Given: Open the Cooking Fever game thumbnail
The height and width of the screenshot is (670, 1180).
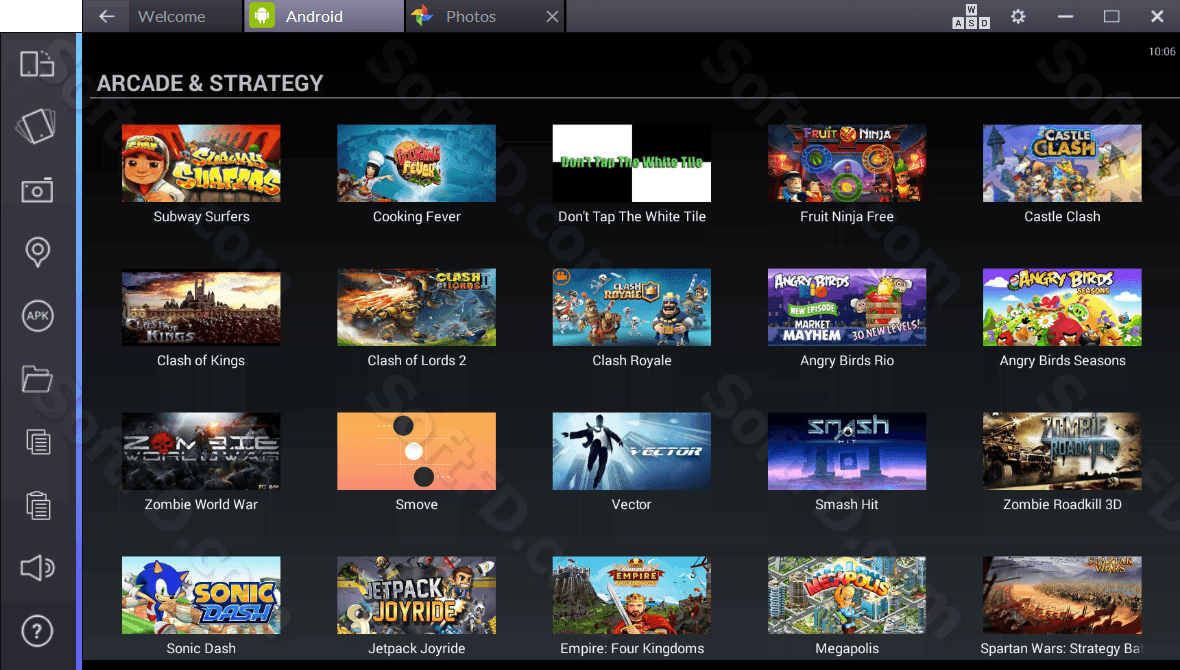Looking at the screenshot, I should (416, 163).
